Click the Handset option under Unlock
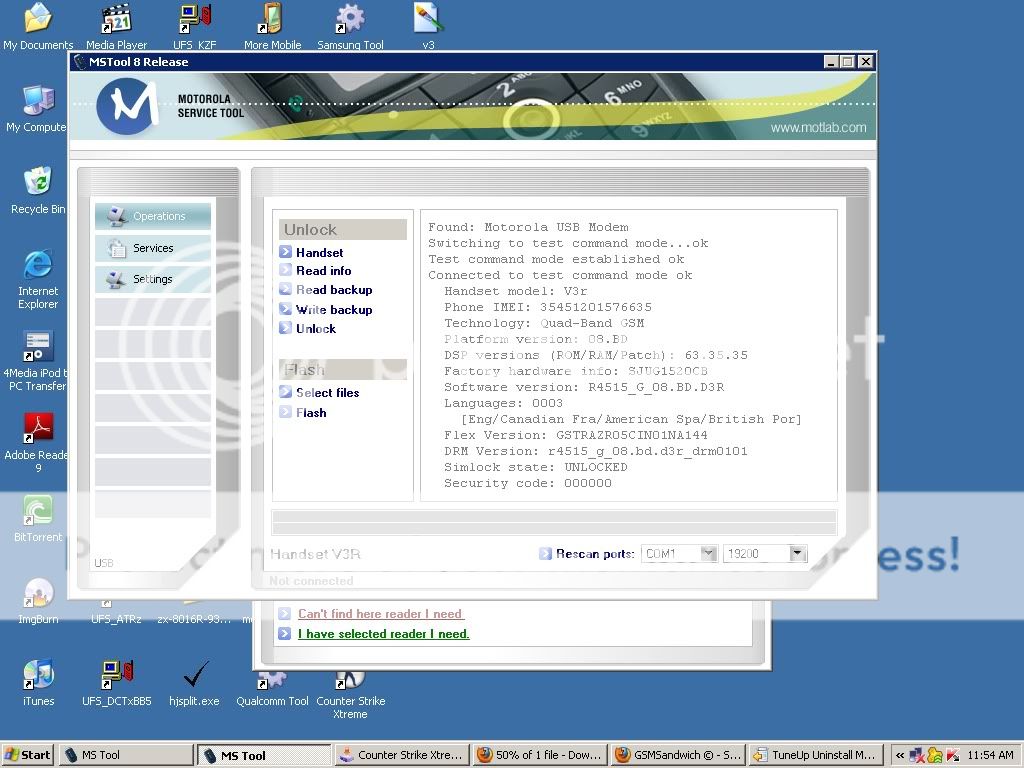Image resolution: width=1024 pixels, height=768 pixels. (319, 253)
